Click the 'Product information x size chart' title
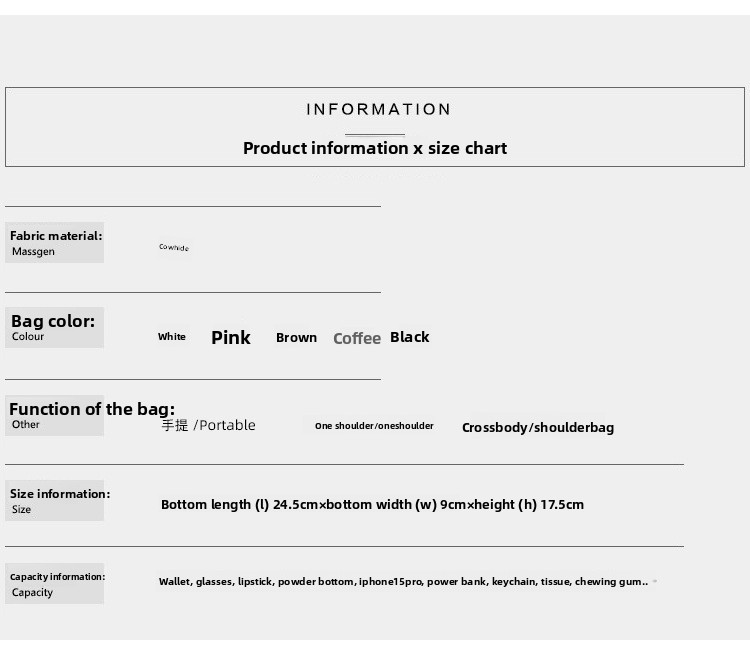750x662 pixels. click(375, 148)
